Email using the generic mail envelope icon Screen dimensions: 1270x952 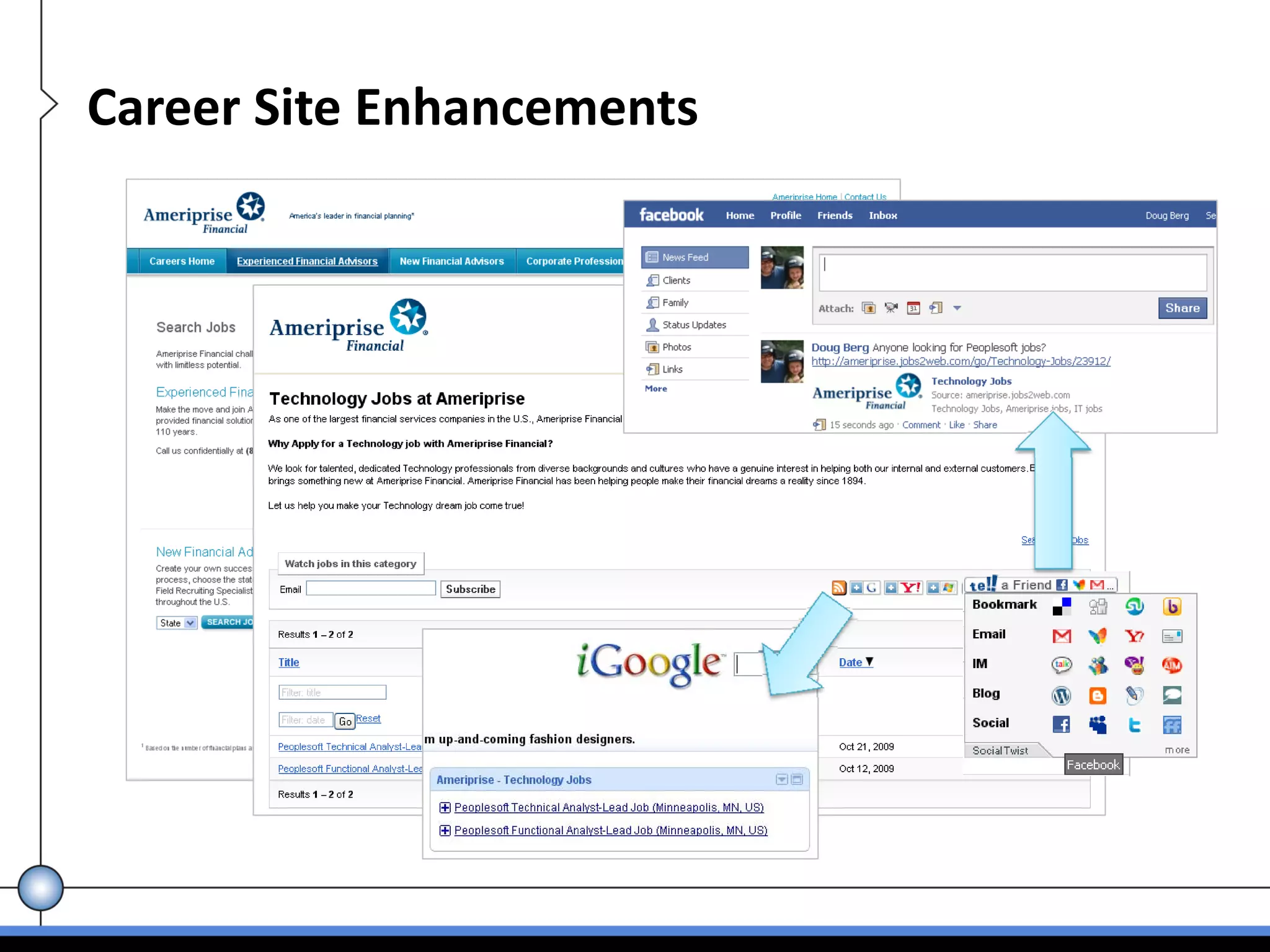click(x=1172, y=636)
